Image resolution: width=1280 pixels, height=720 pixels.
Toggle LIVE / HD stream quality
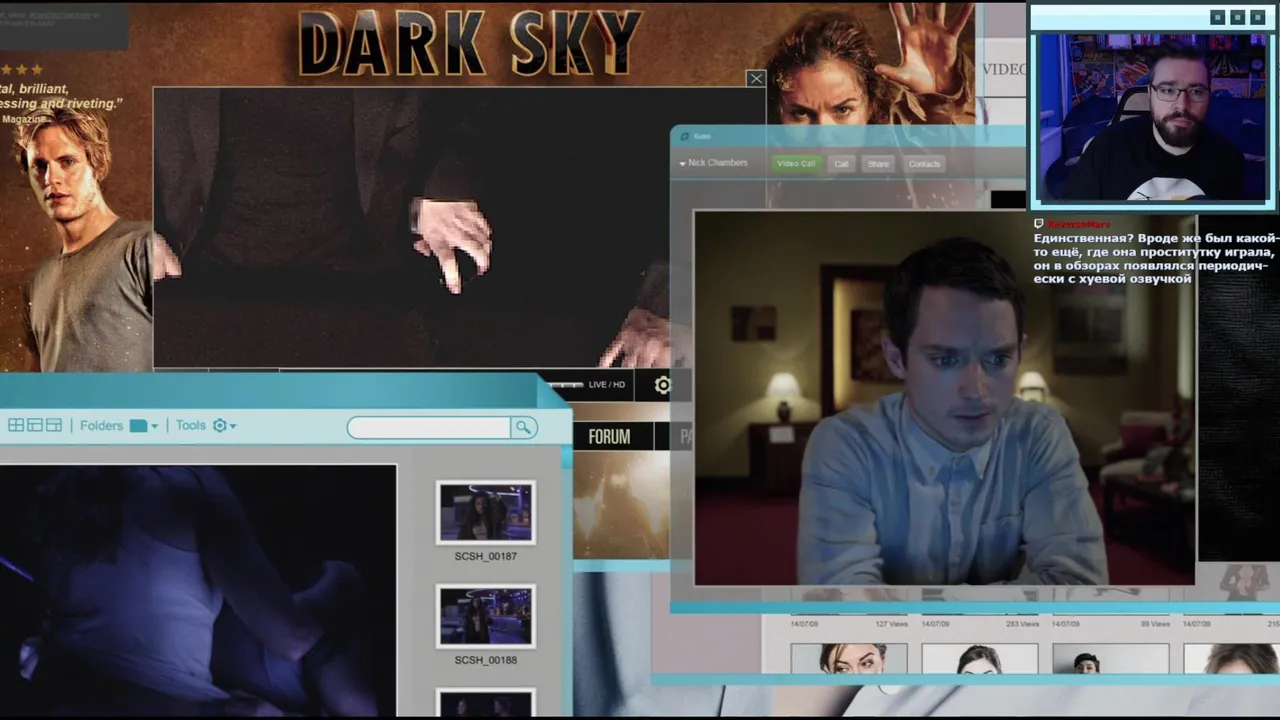tap(607, 385)
